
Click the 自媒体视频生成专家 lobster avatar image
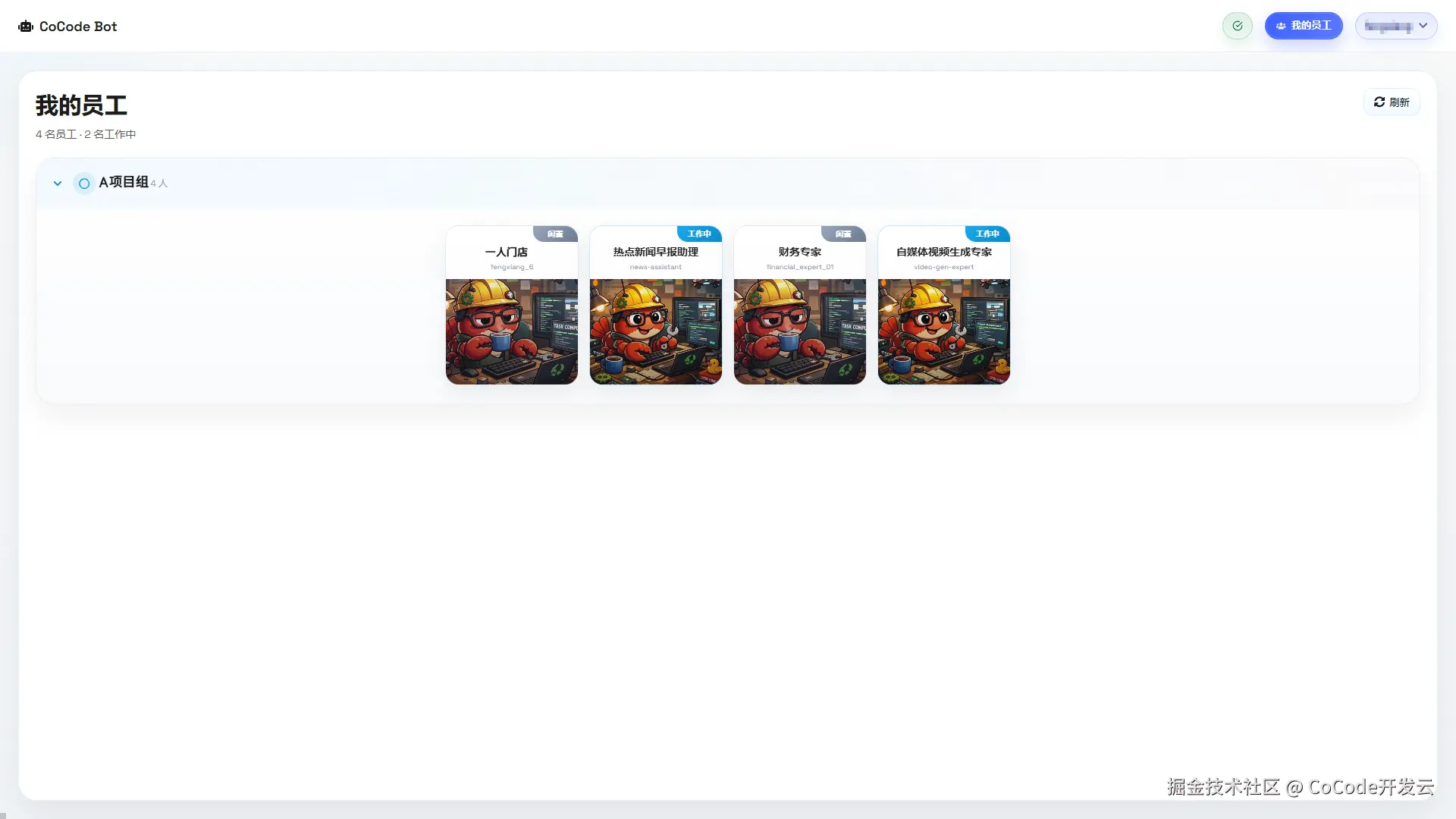point(944,331)
